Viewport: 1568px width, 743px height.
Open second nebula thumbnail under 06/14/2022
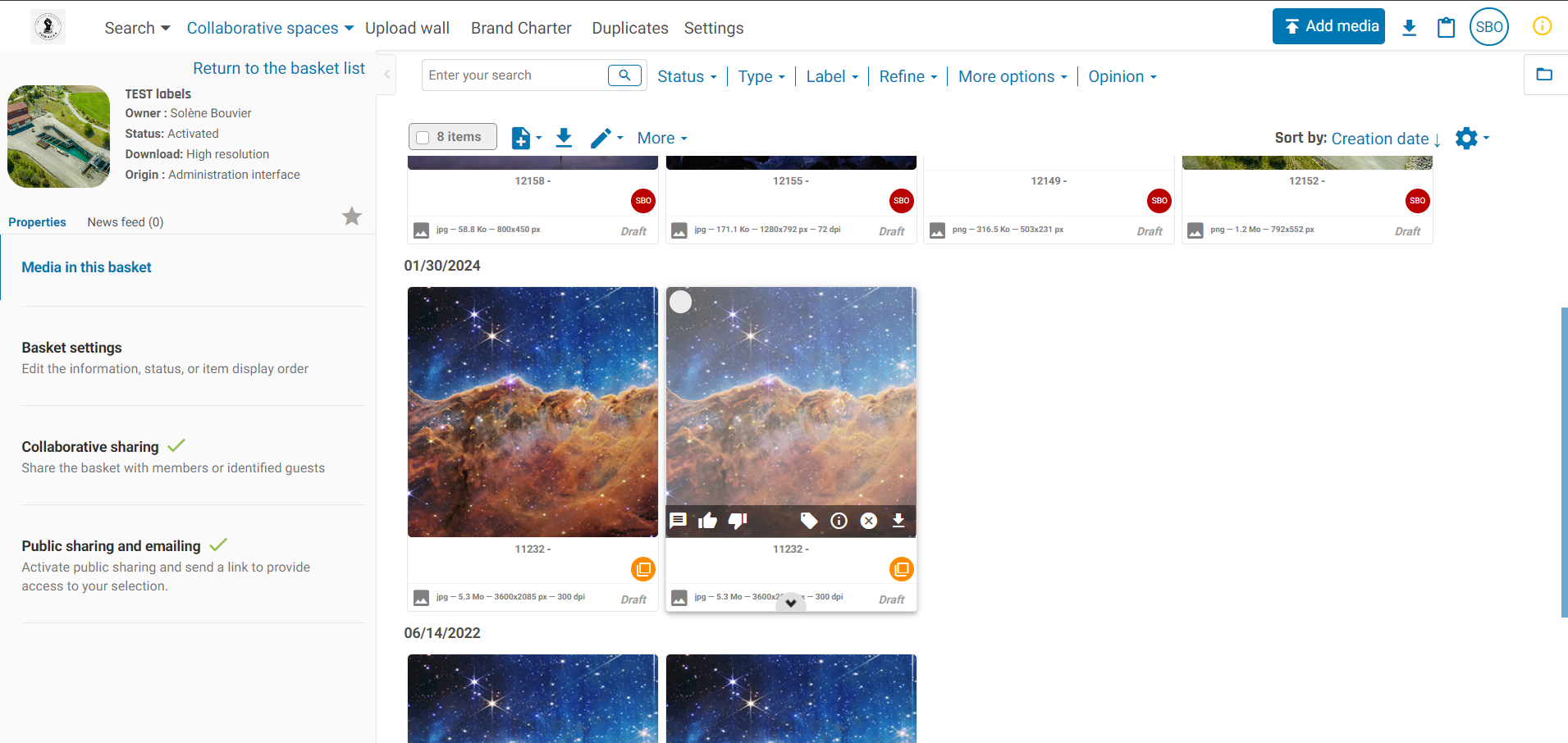(791, 699)
